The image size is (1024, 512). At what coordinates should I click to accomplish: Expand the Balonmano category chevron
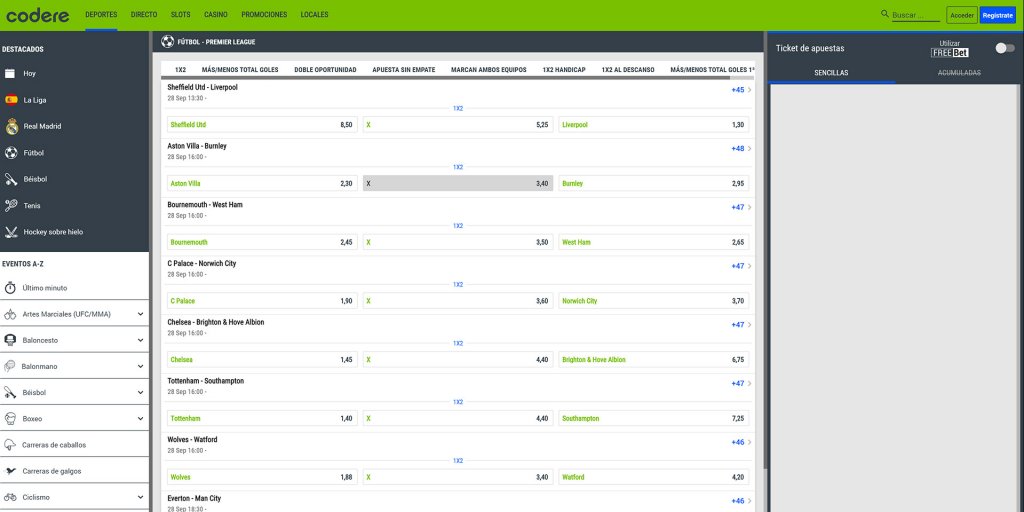click(140, 366)
